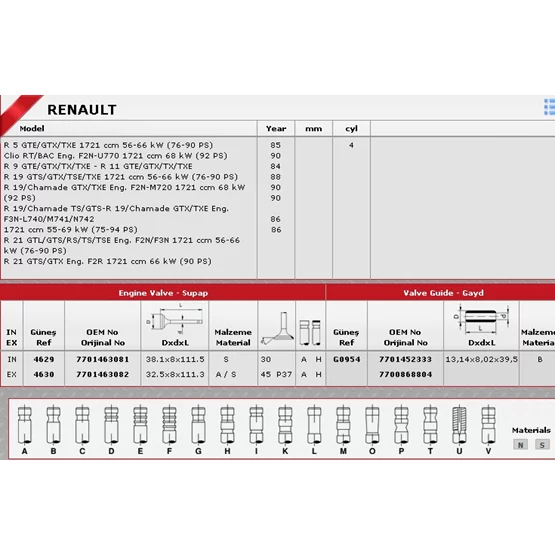Click the mm column header
The image size is (555, 555).
click(314, 129)
